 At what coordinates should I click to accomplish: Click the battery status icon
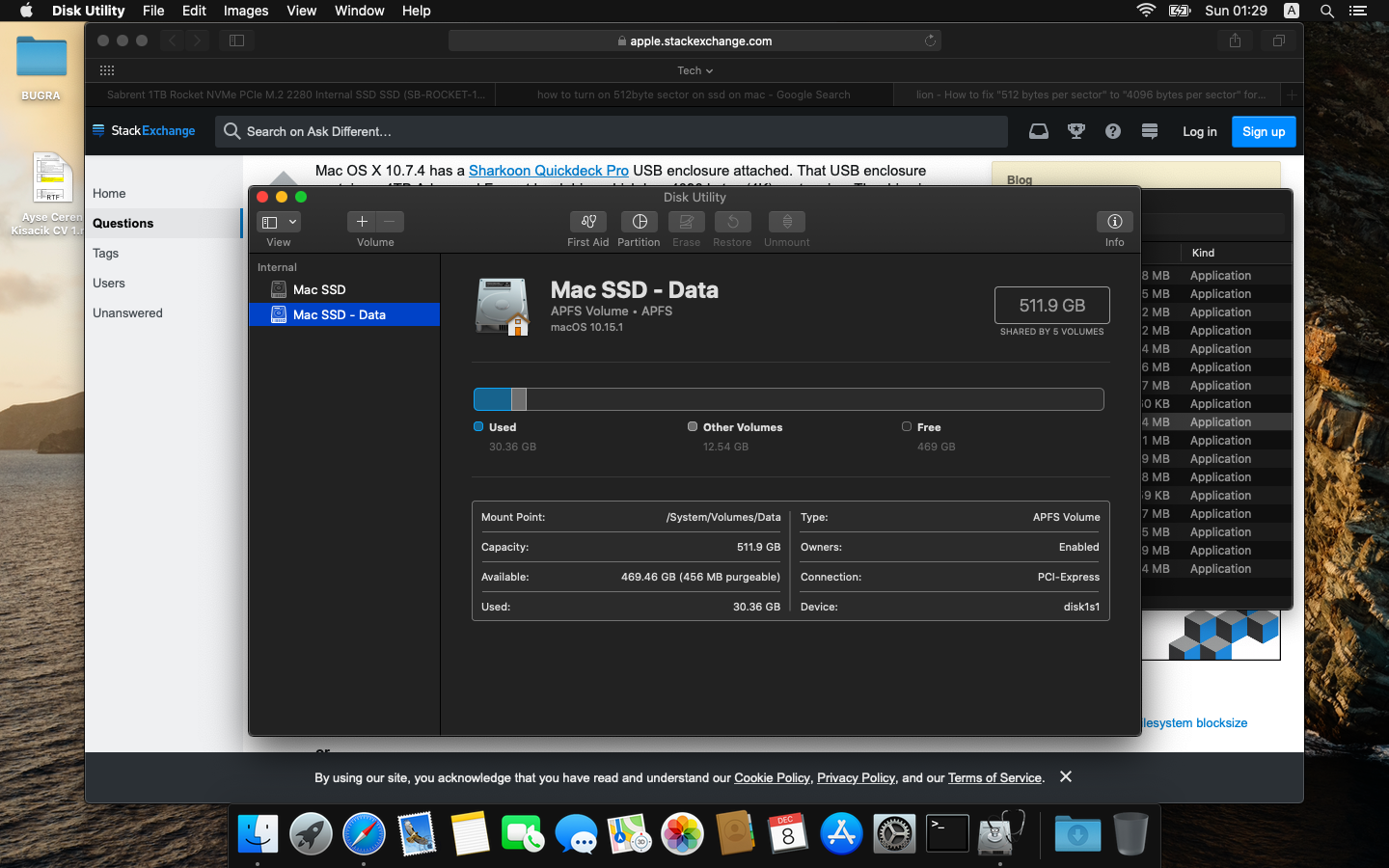coord(1180,11)
